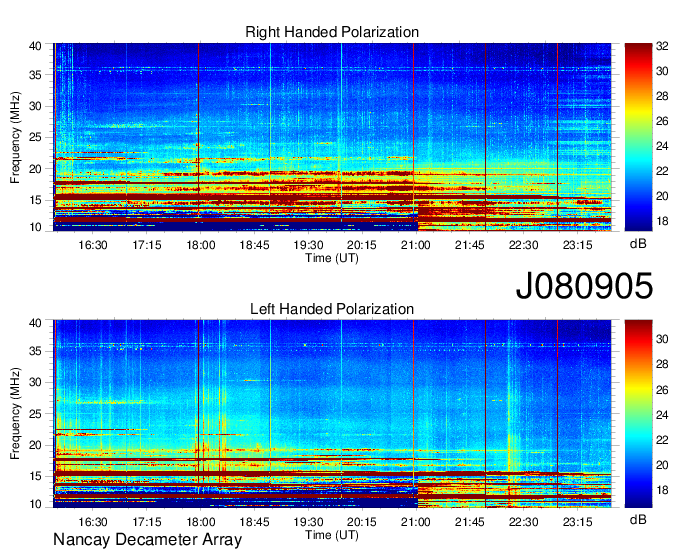Click Time (UT) label under Left Handed plot
The width and height of the screenshot is (680, 552).
(x=332, y=535)
